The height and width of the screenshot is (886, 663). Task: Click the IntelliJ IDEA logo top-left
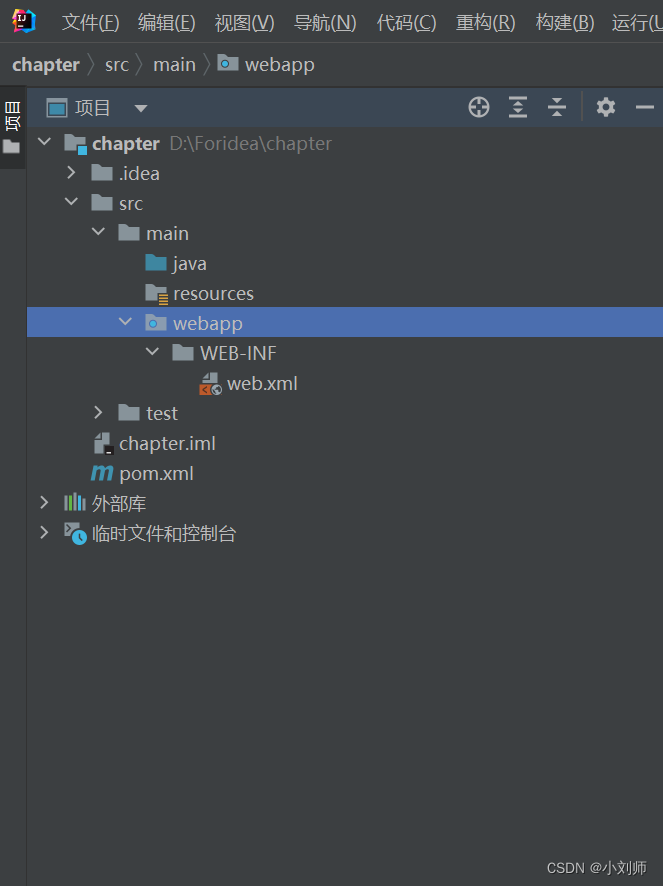coord(22,20)
